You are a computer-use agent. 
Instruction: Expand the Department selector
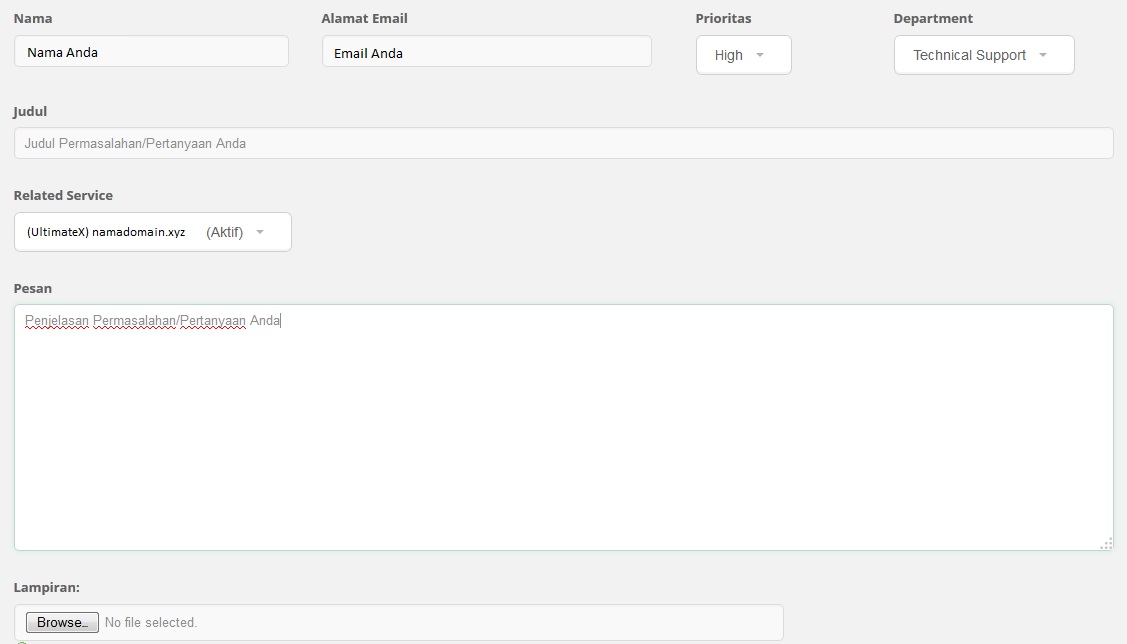983,55
